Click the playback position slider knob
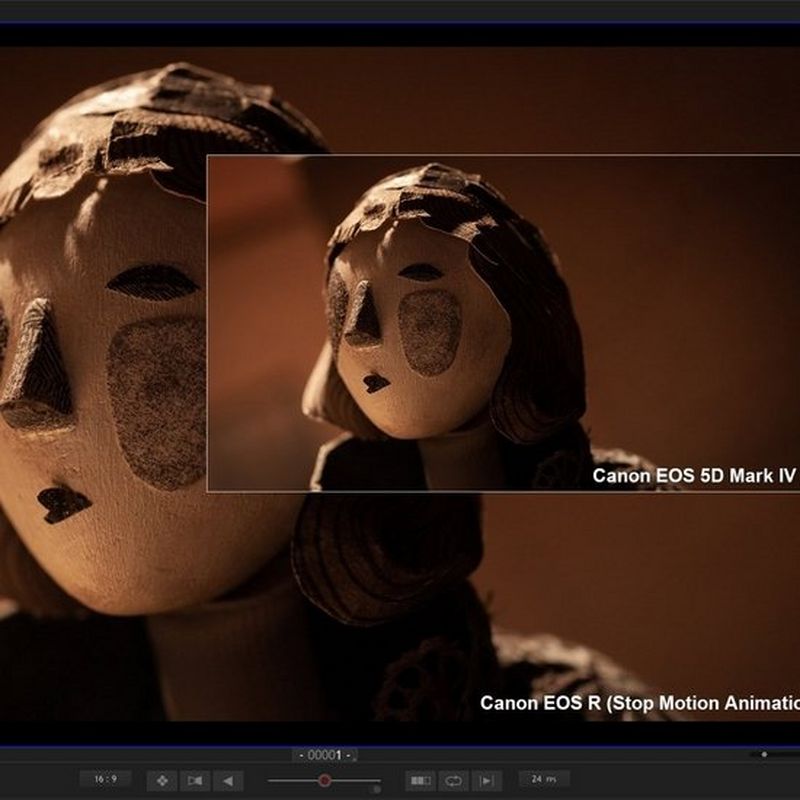The image size is (800, 800). [324, 780]
